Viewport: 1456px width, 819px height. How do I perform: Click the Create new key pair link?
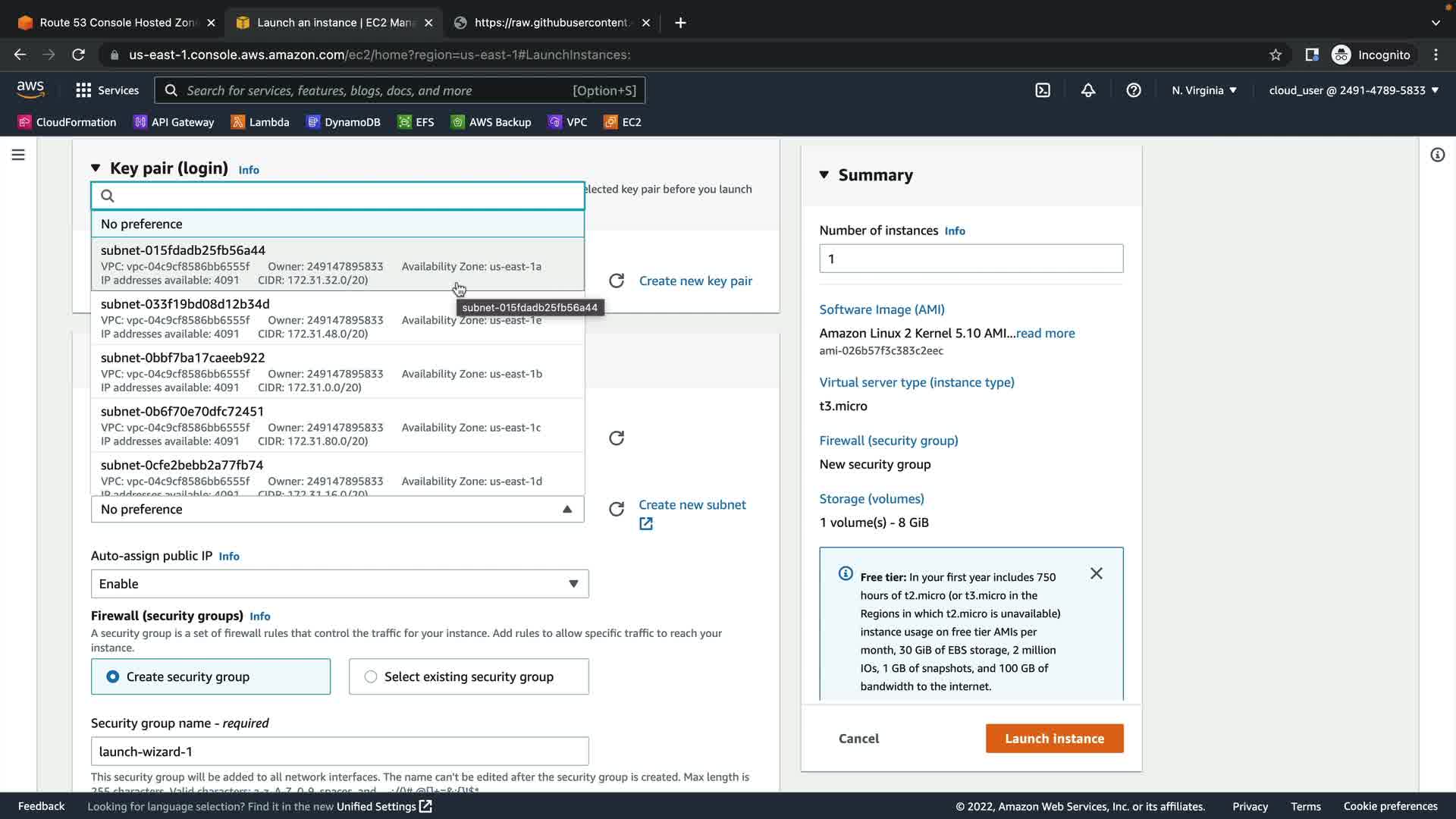[x=695, y=281]
